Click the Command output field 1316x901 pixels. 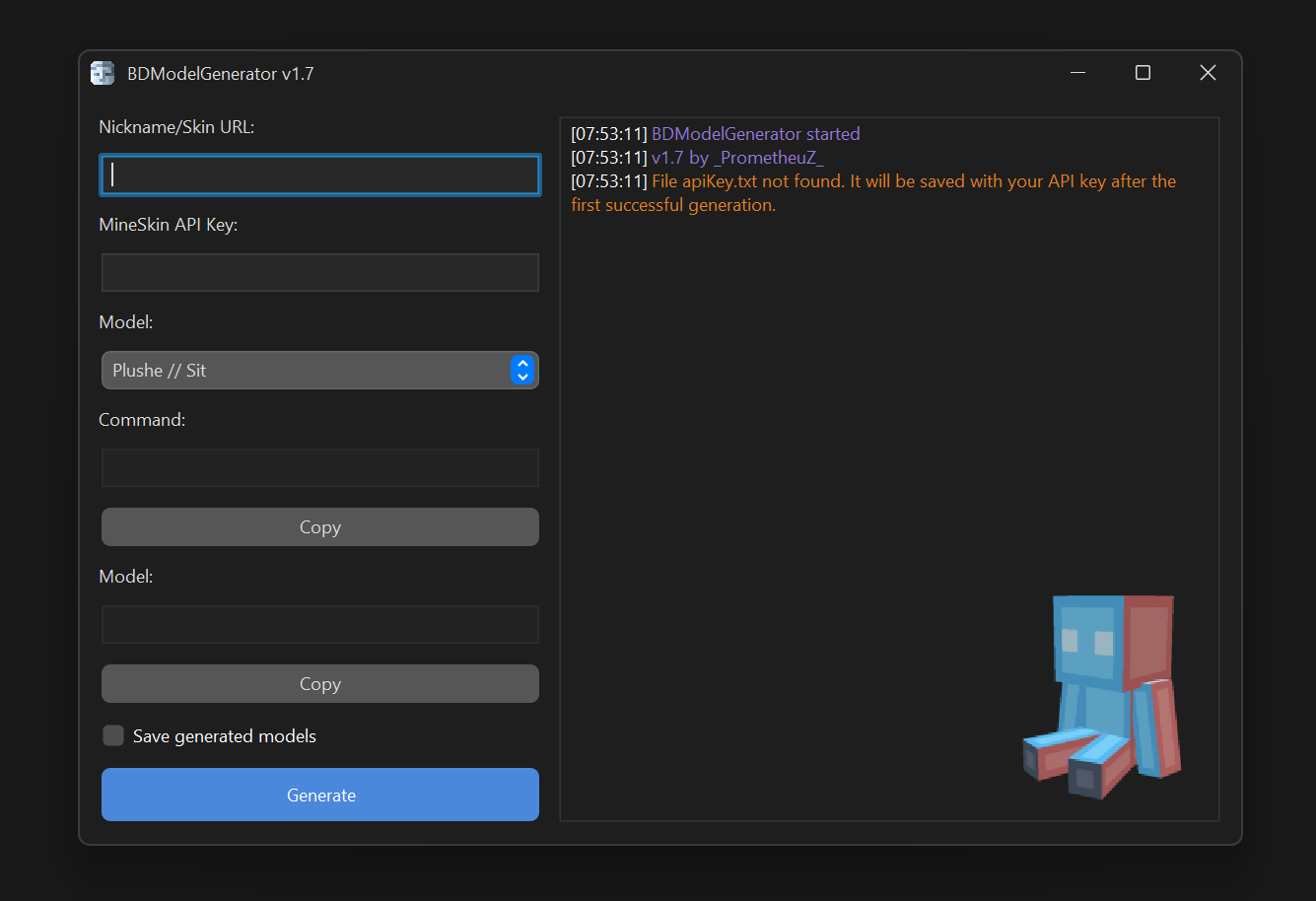[x=320, y=467]
